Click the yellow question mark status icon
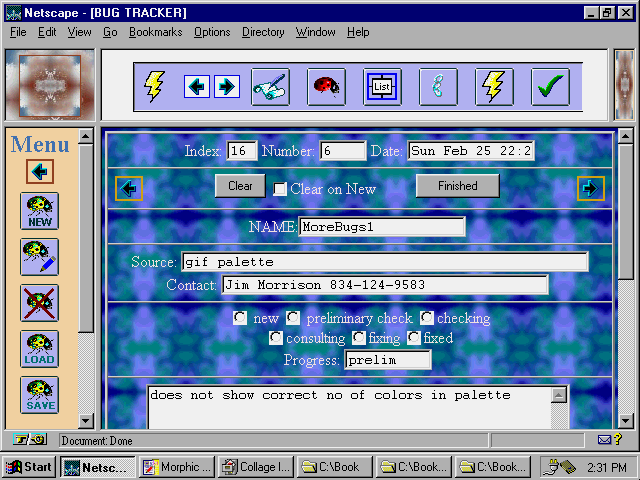 [x=618, y=439]
